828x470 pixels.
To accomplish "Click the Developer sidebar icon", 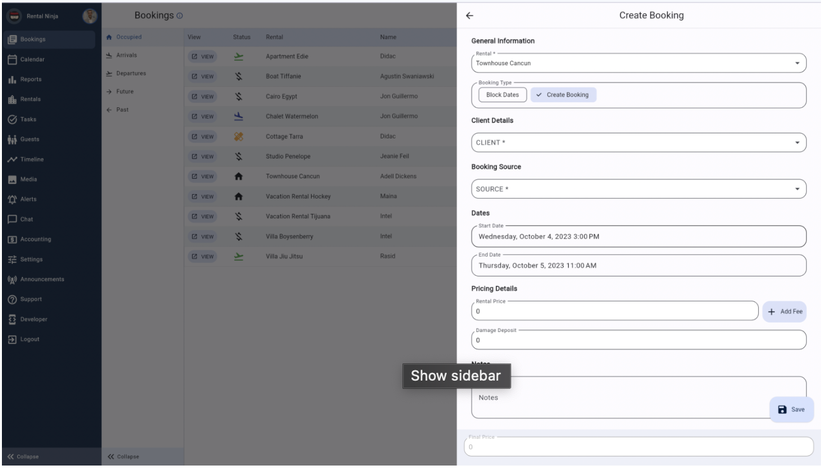I will (x=12, y=319).
